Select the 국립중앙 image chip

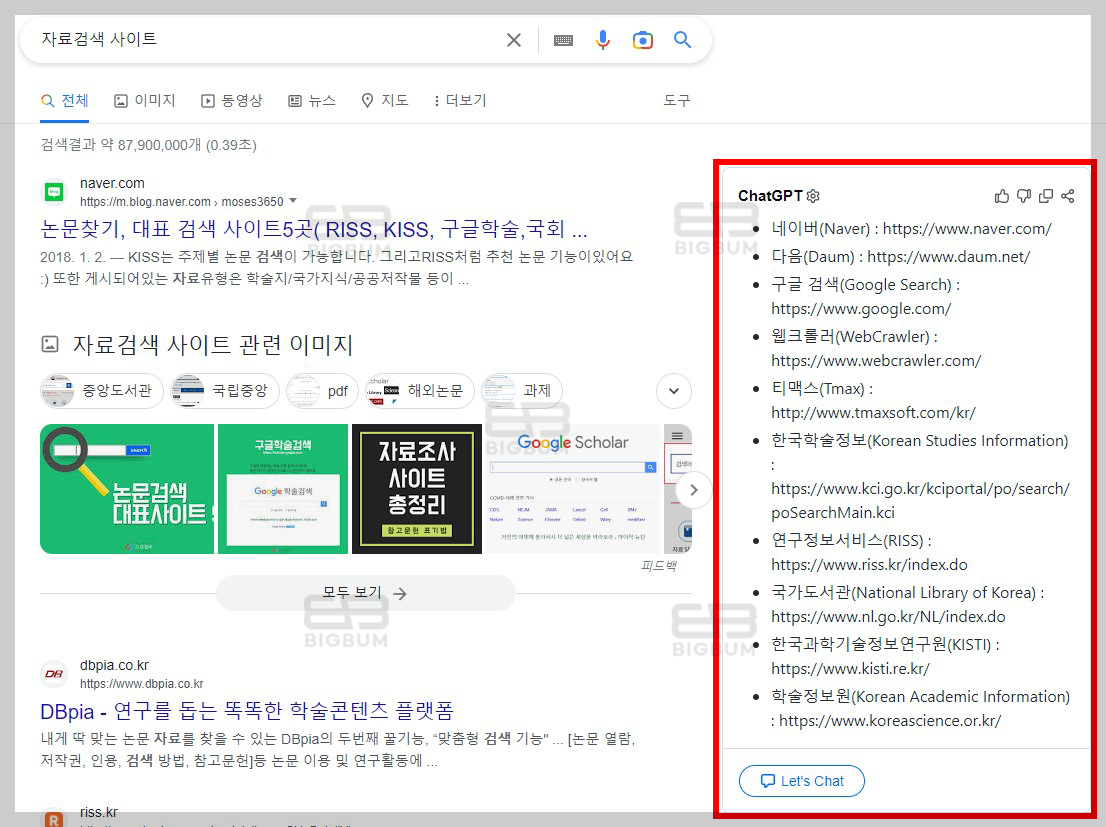(x=225, y=391)
